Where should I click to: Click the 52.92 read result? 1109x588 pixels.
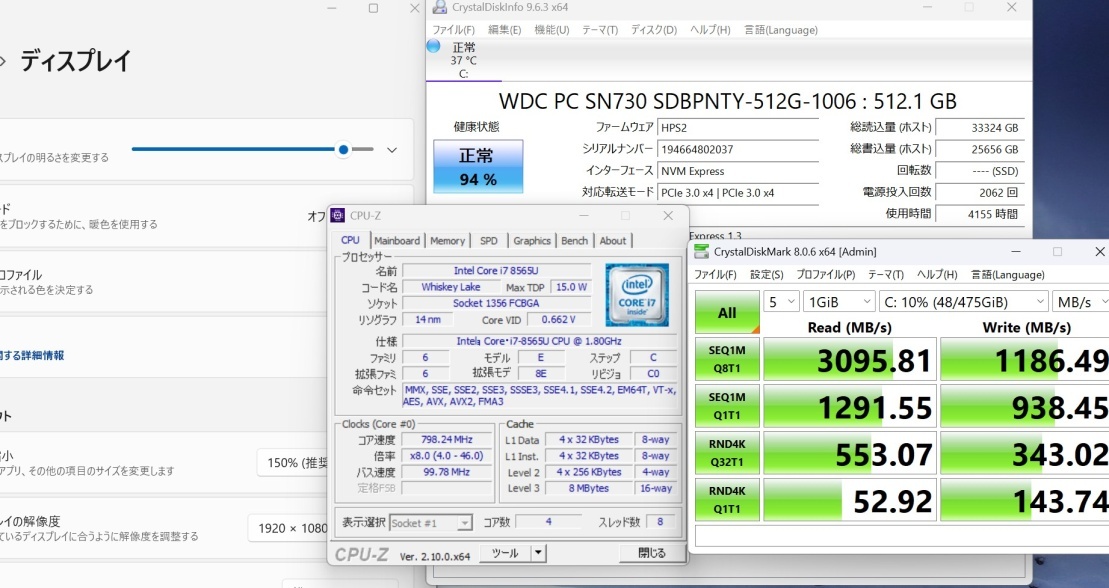click(x=850, y=500)
